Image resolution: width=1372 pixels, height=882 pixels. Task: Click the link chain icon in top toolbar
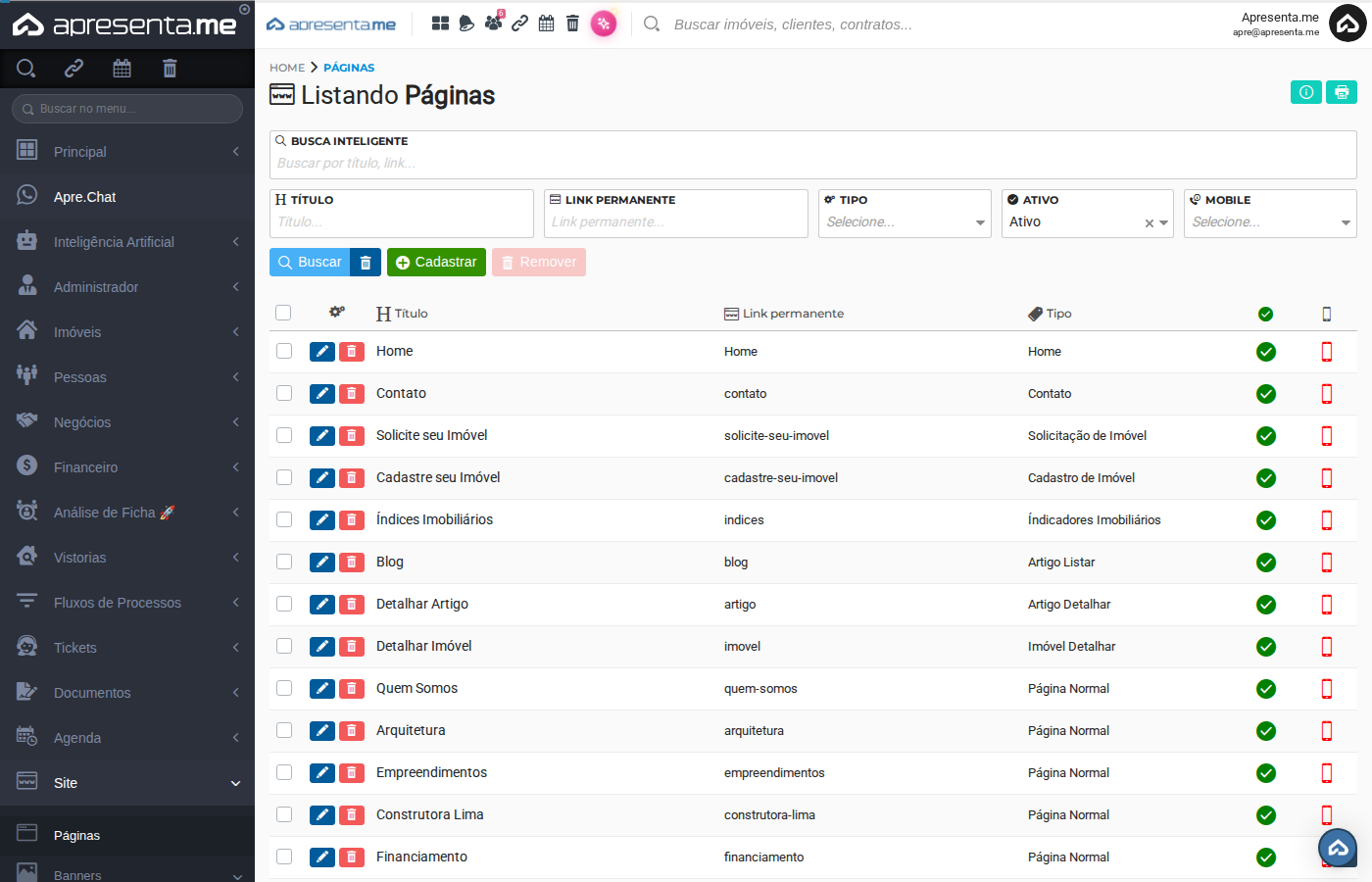coord(519,24)
